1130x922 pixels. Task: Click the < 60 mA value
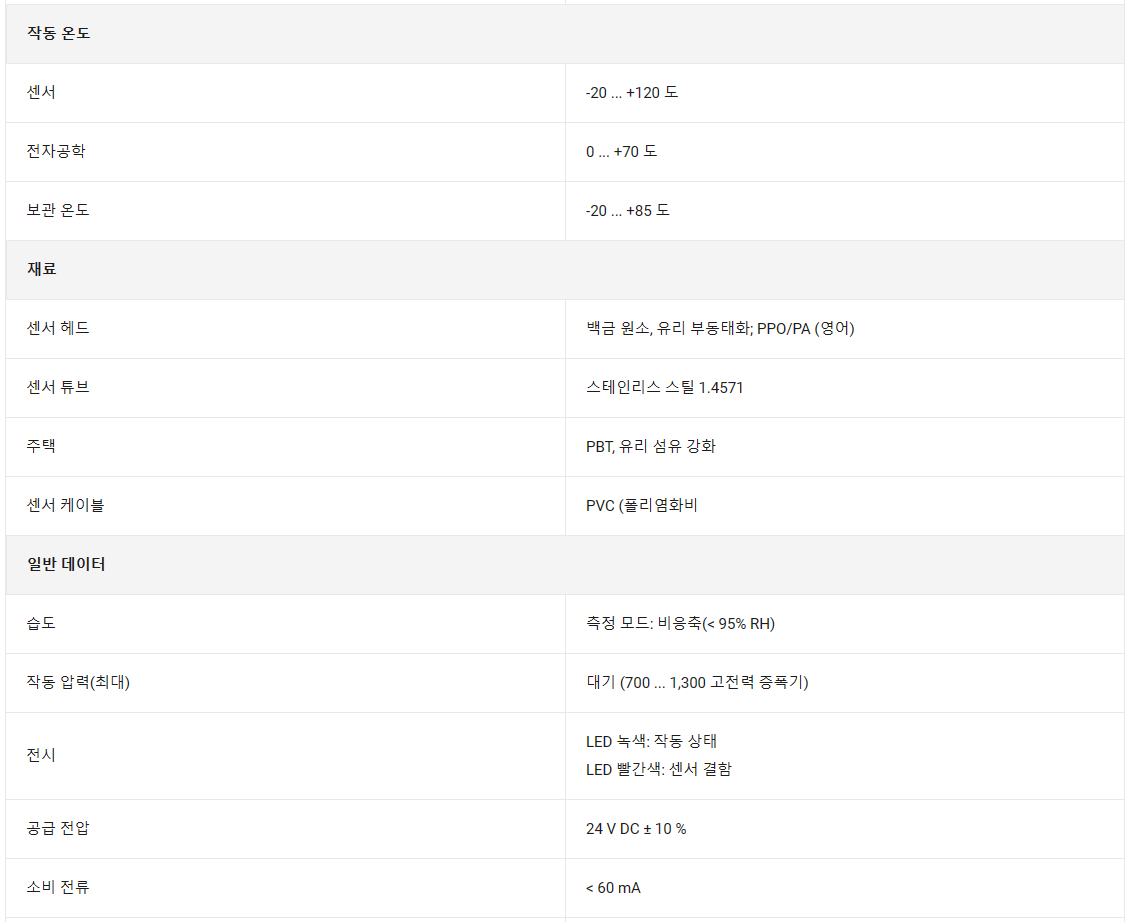tap(613, 887)
